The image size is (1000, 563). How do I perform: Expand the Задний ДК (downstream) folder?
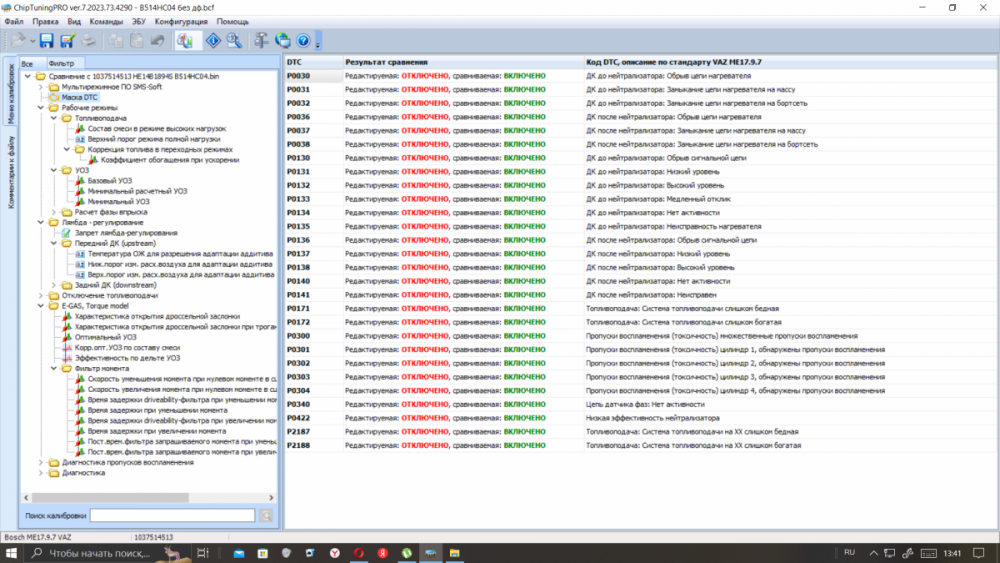click(53, 285)
